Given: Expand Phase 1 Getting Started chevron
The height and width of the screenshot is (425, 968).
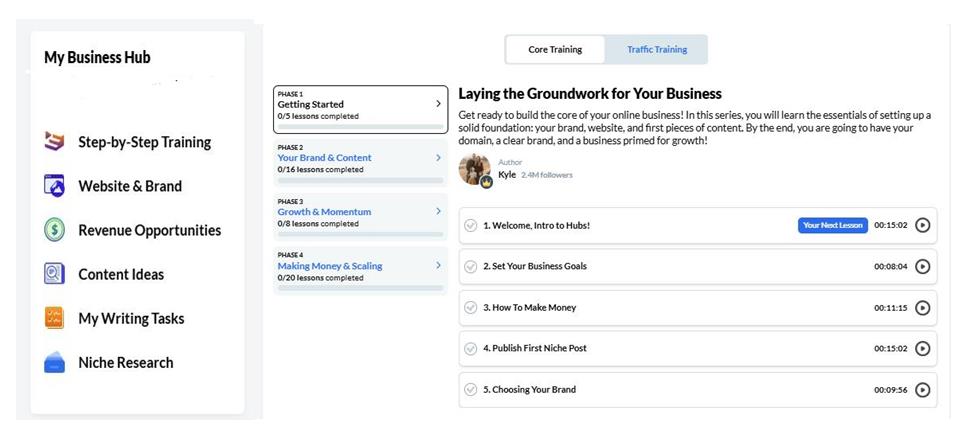Looking at the screenshot, I should pos(438,104).
